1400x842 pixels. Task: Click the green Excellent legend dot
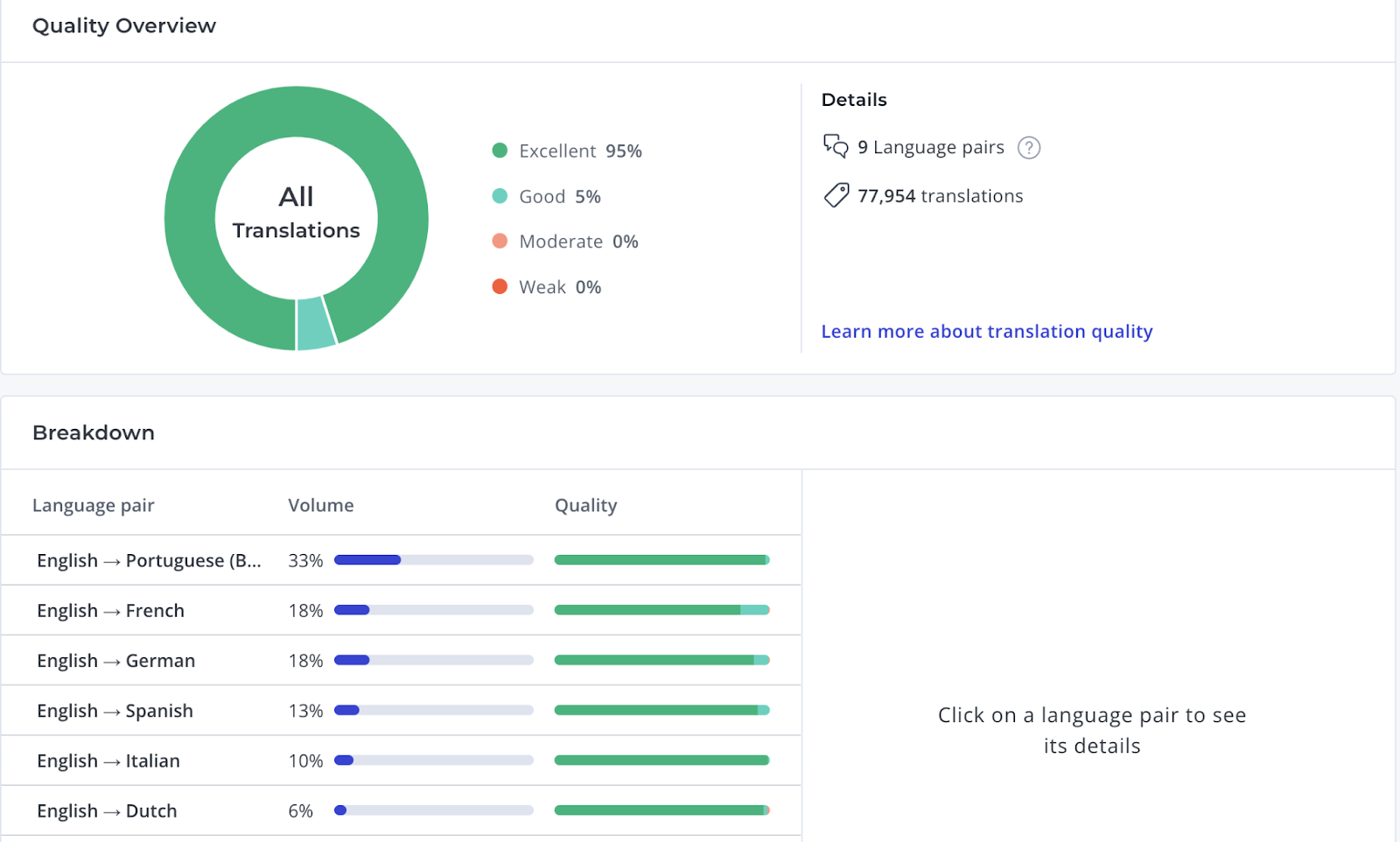pos(500,151)
